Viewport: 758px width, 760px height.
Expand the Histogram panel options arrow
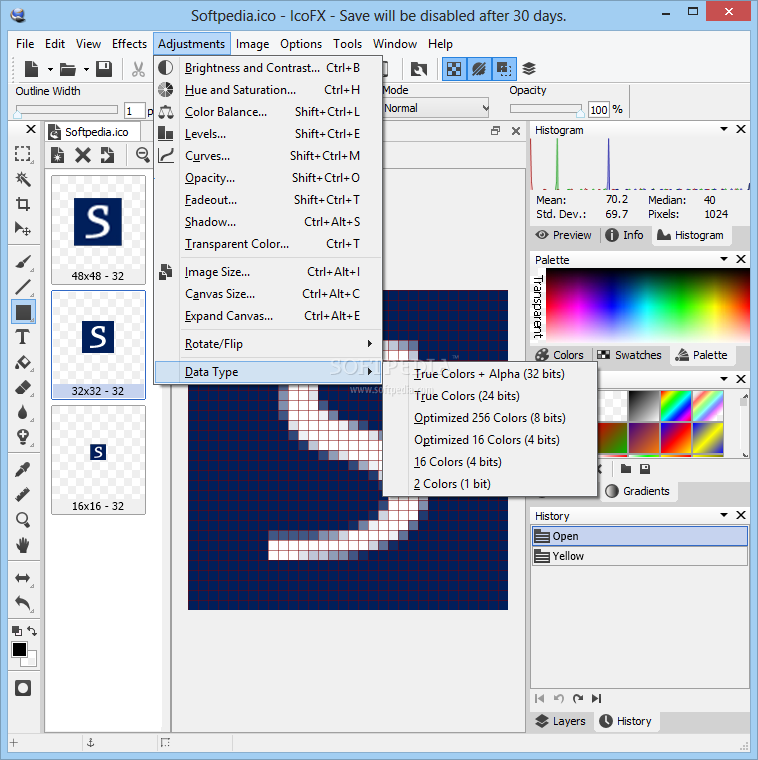click(x=724, y=129)
